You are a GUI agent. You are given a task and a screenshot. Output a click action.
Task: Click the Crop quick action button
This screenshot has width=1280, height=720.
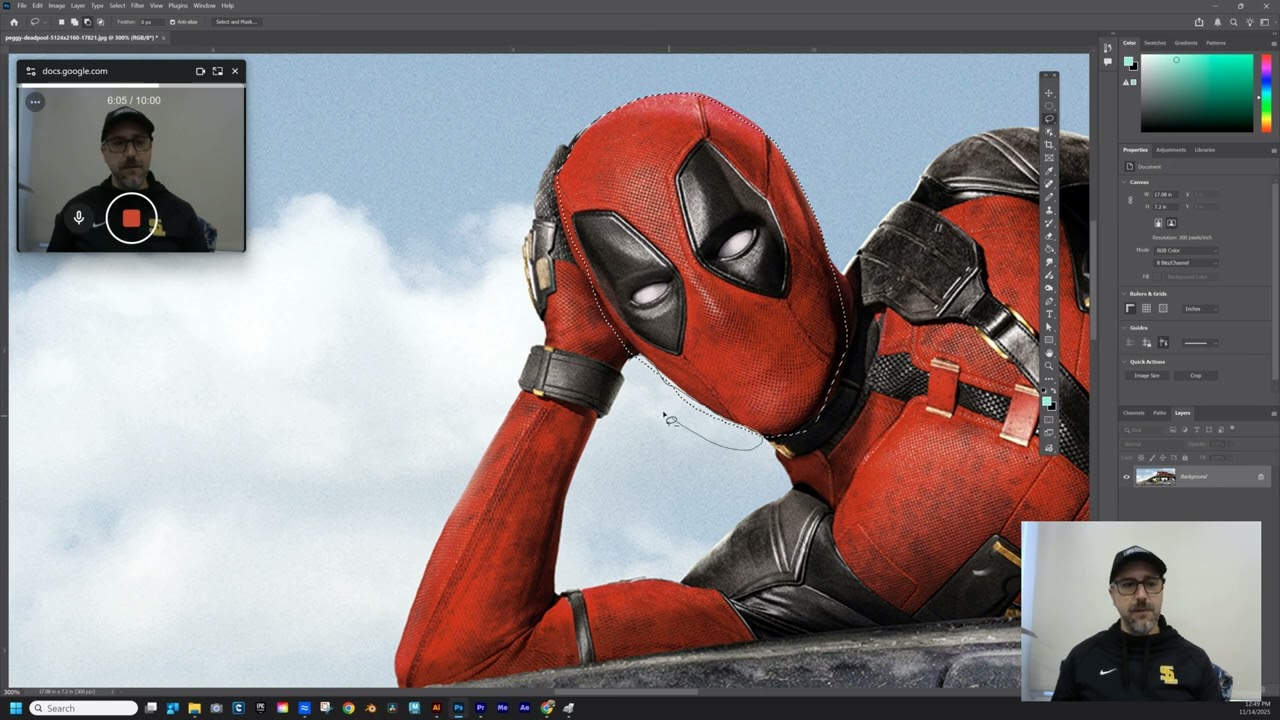(x=1195, y=376)
